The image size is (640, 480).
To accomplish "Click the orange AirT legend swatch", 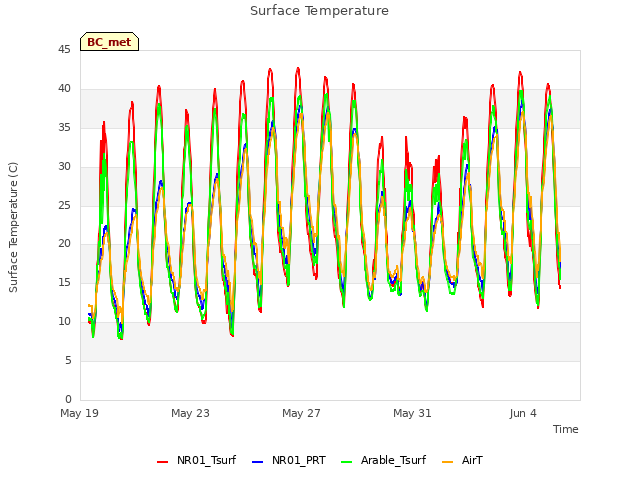I will (x=447, y=461).
